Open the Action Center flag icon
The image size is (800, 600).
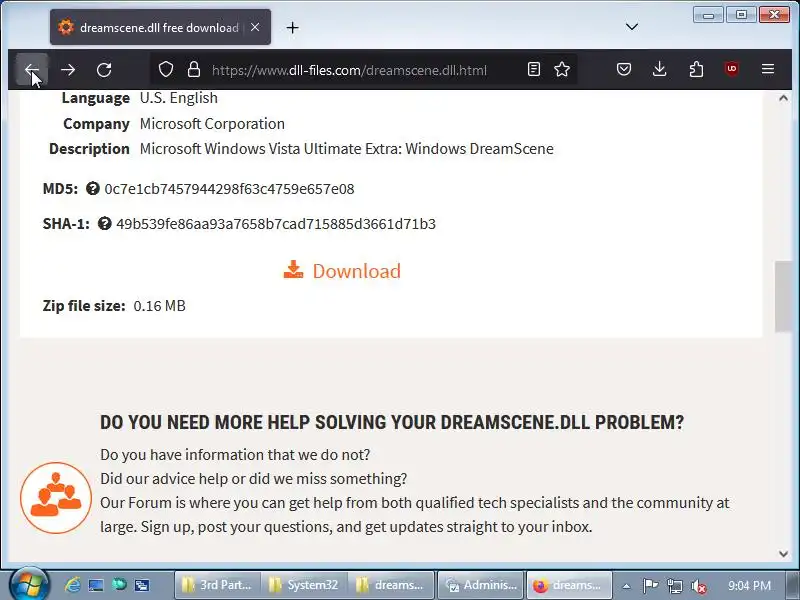650,586
